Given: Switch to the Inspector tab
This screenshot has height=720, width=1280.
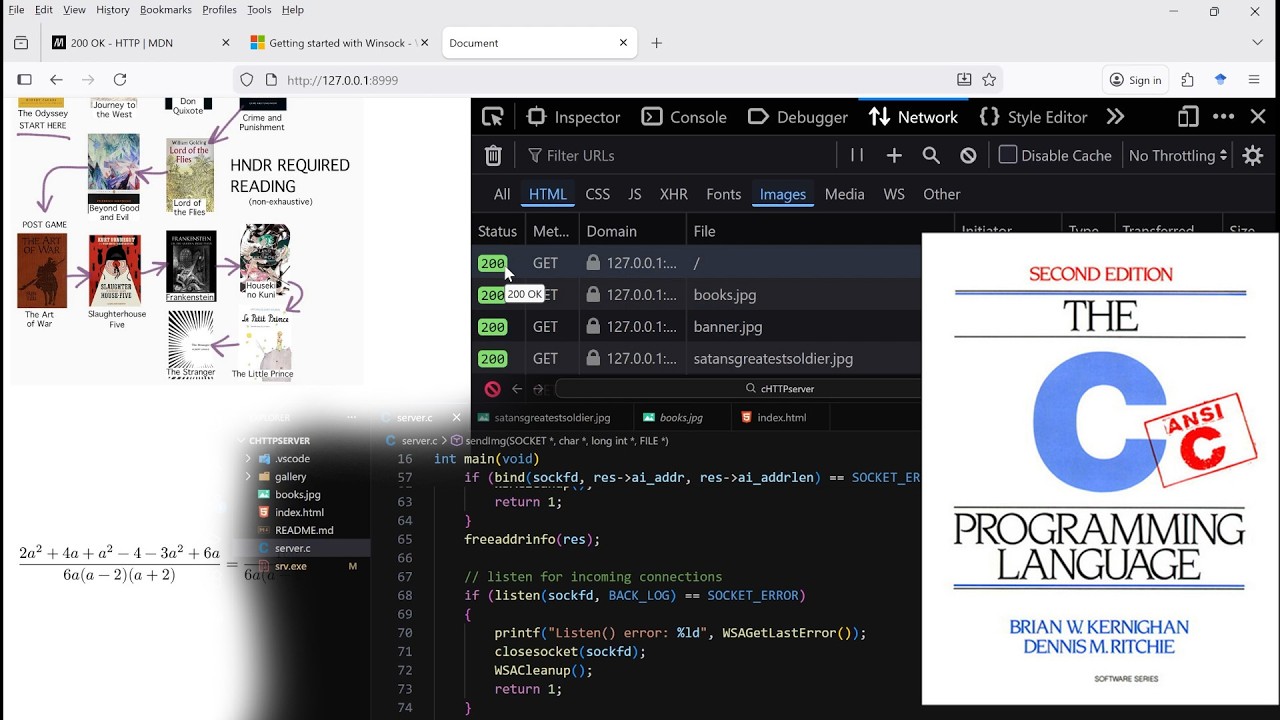Looking at the screenshot, I should (x=573, y=117).
